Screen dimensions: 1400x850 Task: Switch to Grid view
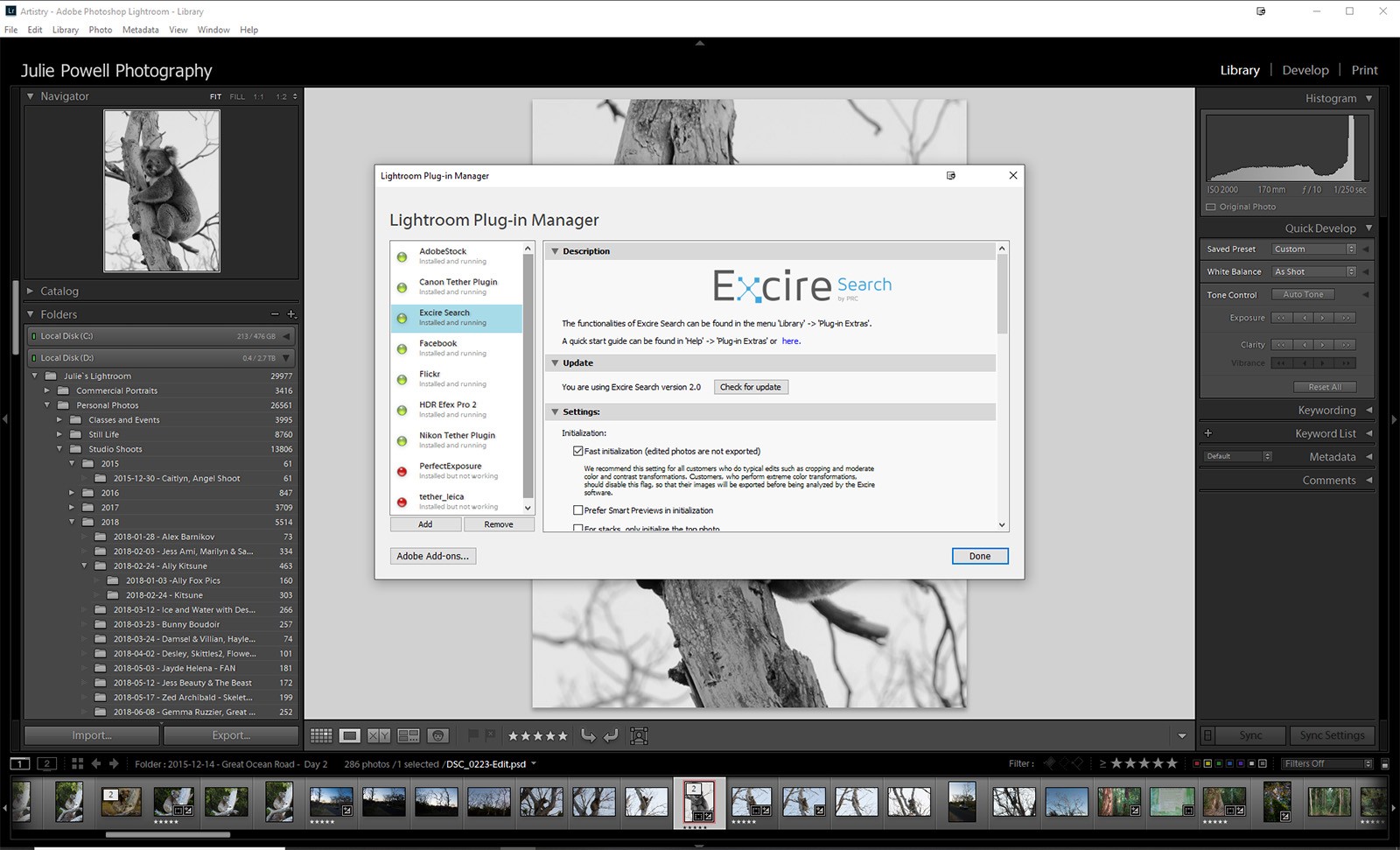coord(321,736)
